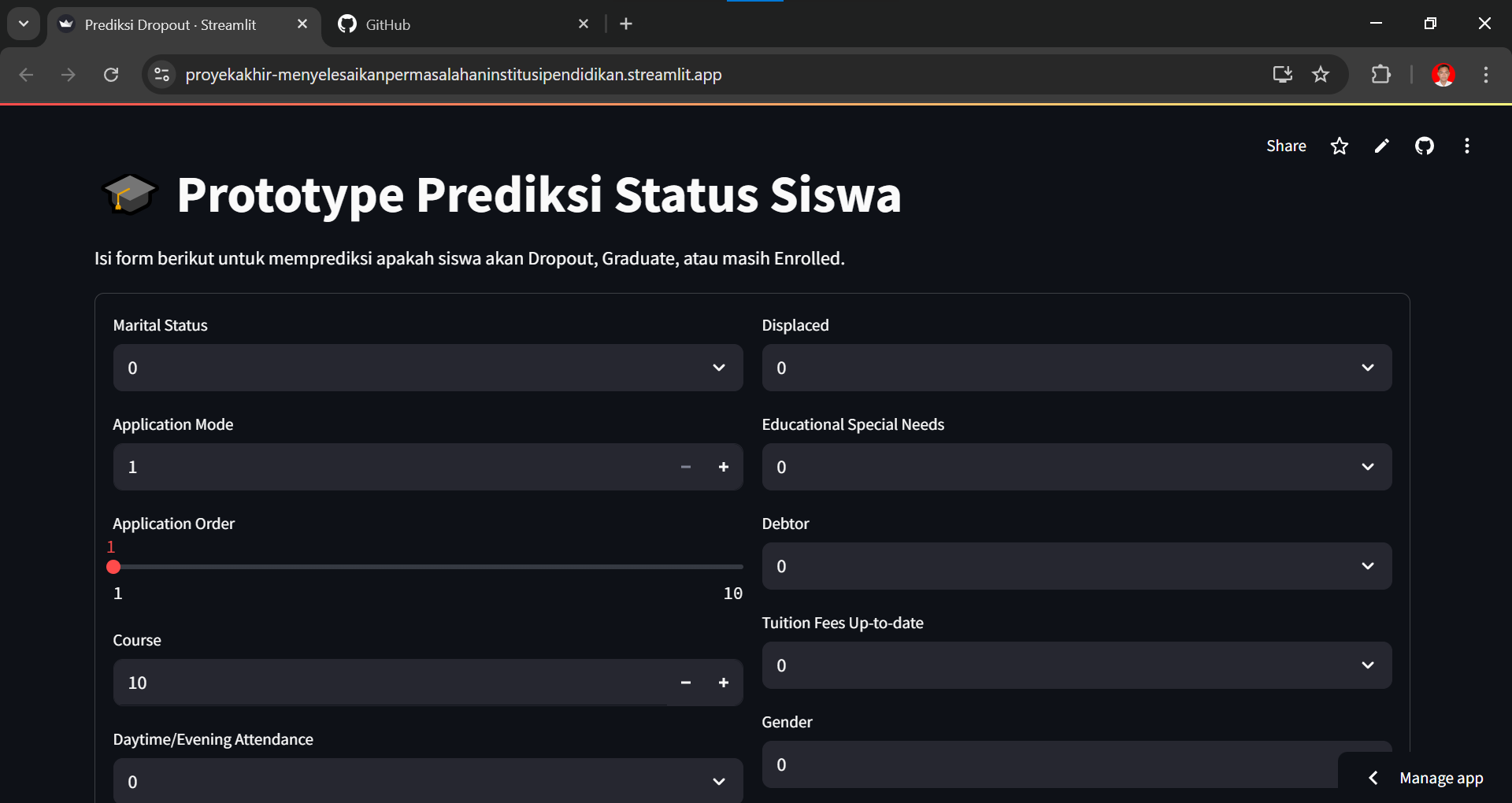The height and width of the screenshot is (803, 1512).
Task: Favorite the app with the star icon
Action: (x=1339, y=146)
